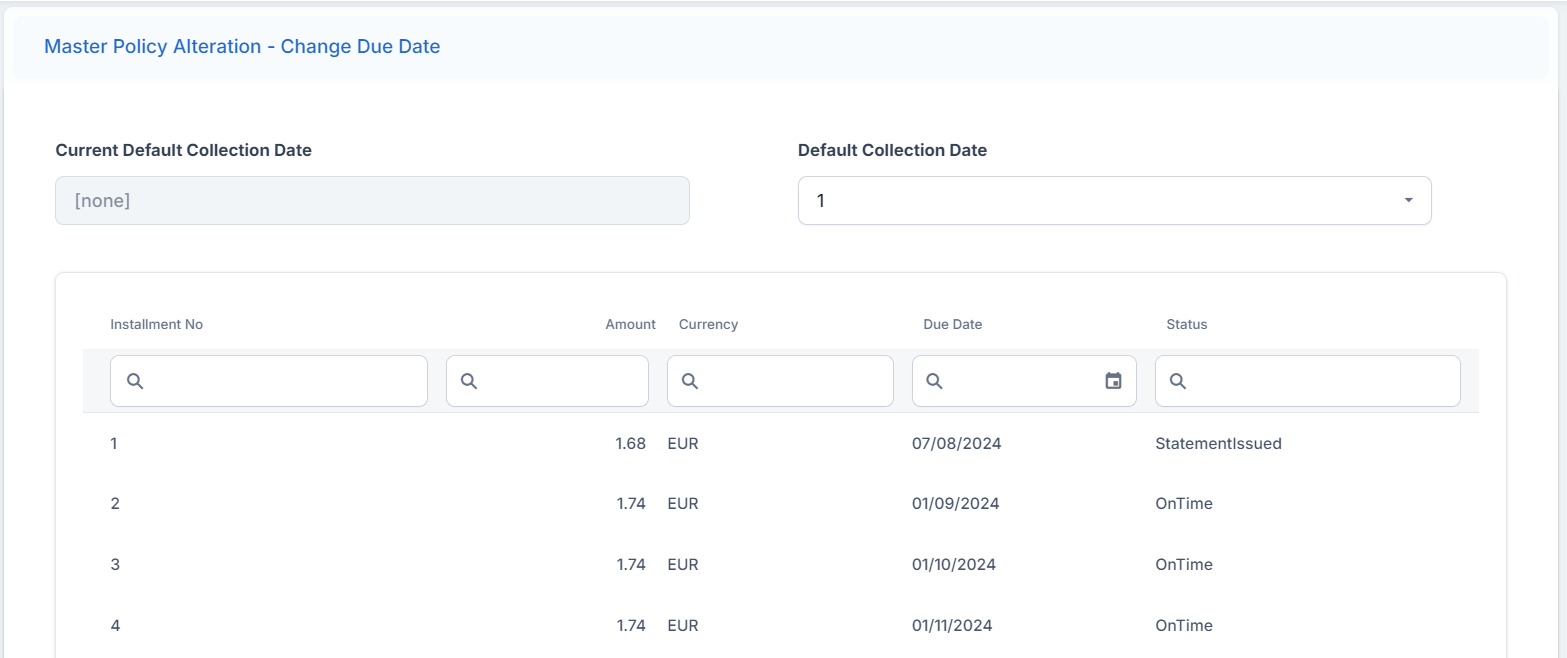The image size is (1567, 658).
Task: Select installment row with StatementIssued status
Action: click(780, 443)
